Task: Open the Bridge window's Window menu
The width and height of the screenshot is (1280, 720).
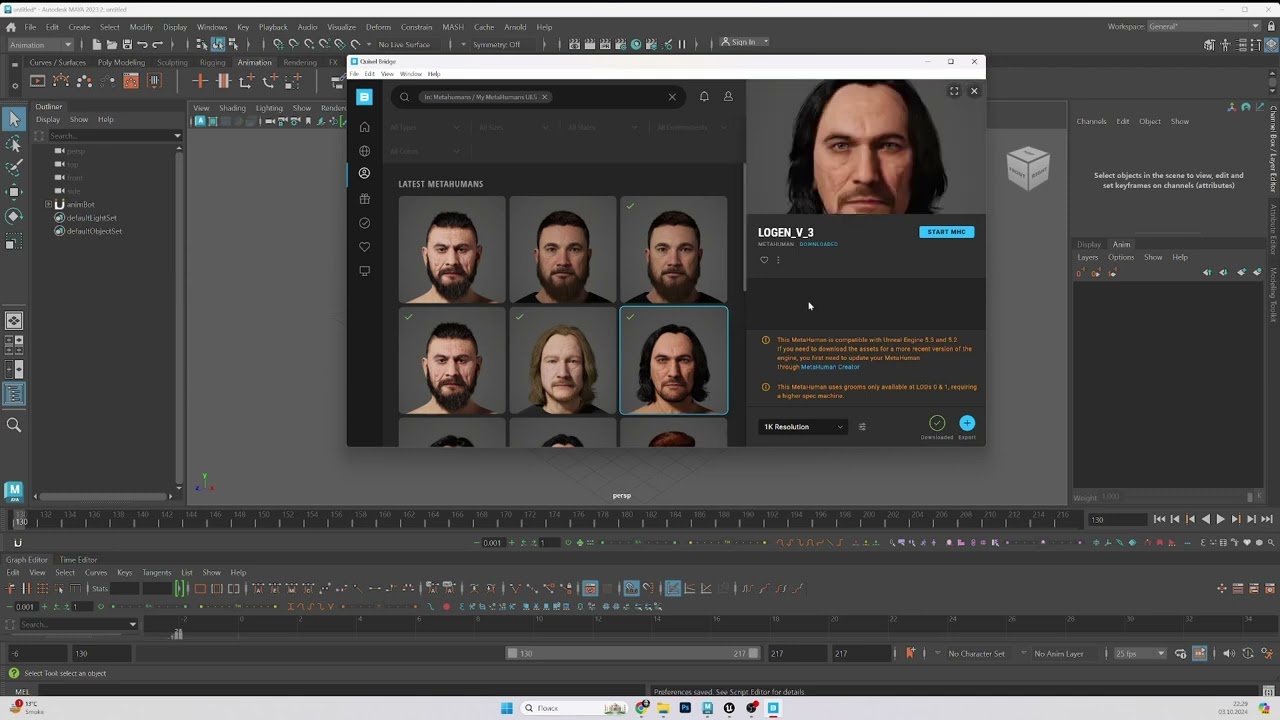Action: coord(411,74)
